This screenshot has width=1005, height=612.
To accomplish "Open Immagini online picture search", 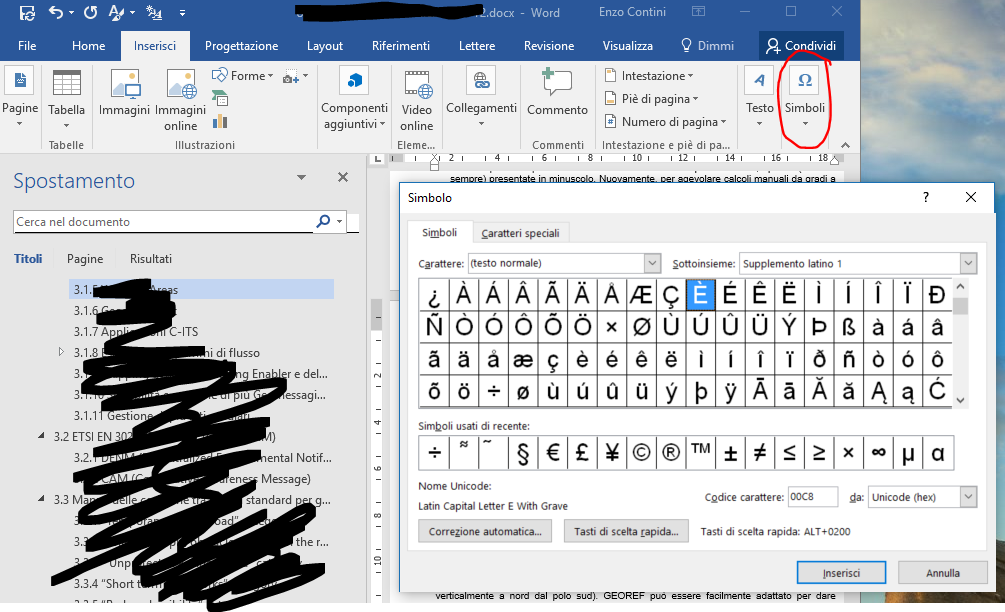I will 181,99.
